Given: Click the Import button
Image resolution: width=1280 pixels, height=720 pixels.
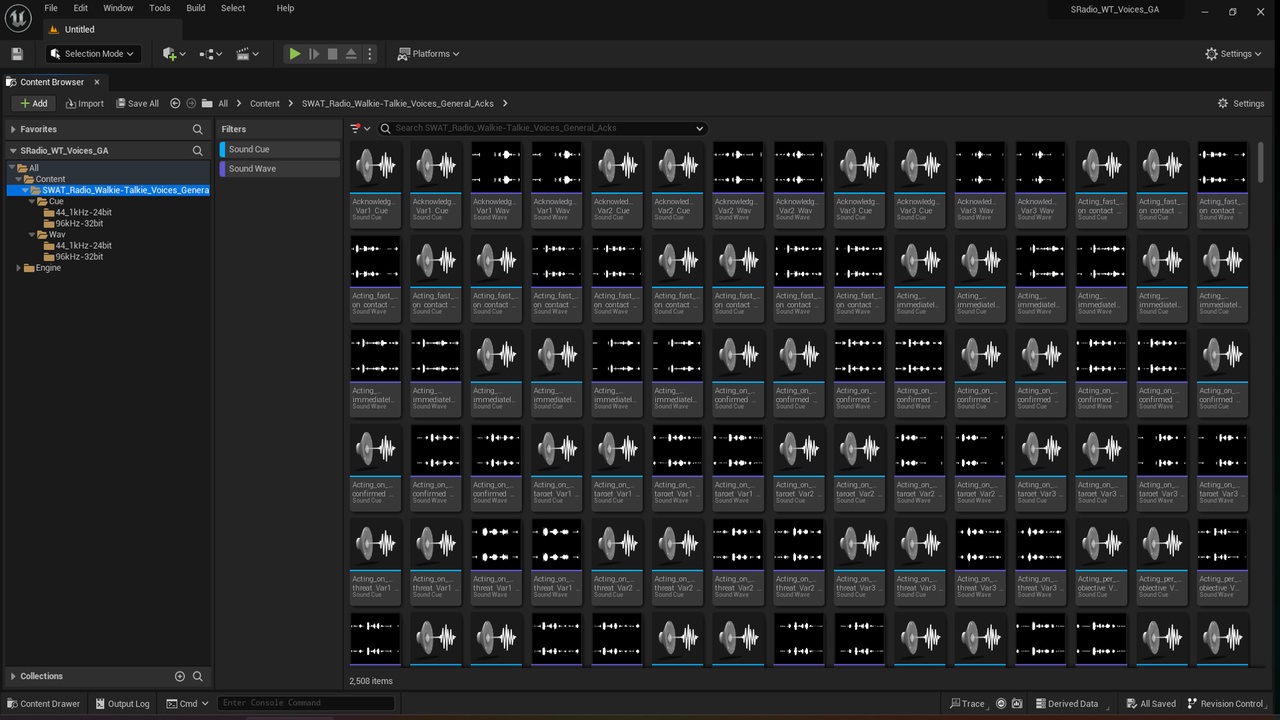Looking at the screenshot, I should [x=84, y=103].
